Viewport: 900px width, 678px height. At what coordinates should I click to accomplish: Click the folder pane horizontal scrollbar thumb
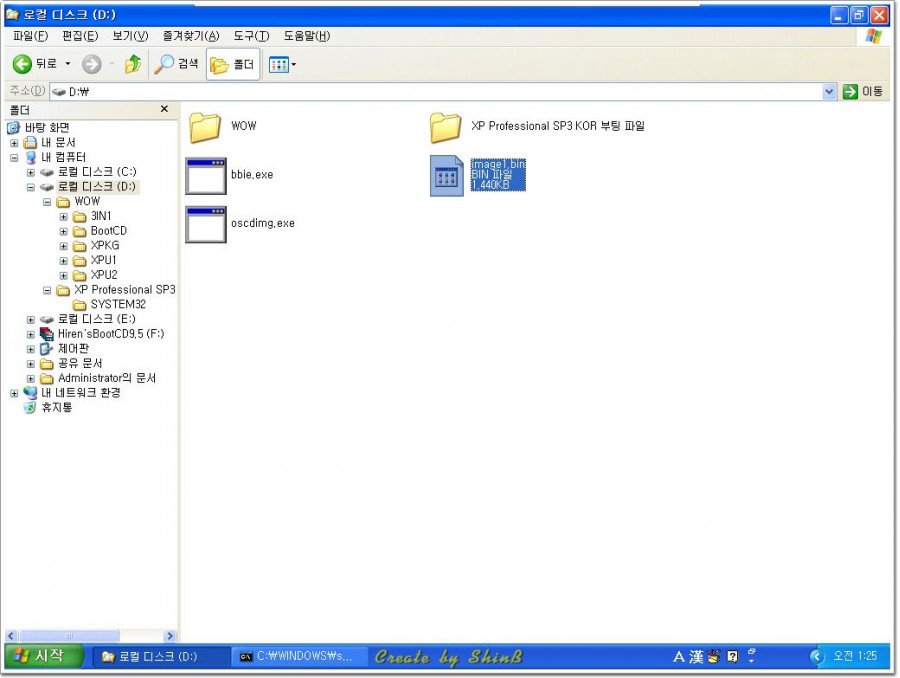tap(69, 636)
